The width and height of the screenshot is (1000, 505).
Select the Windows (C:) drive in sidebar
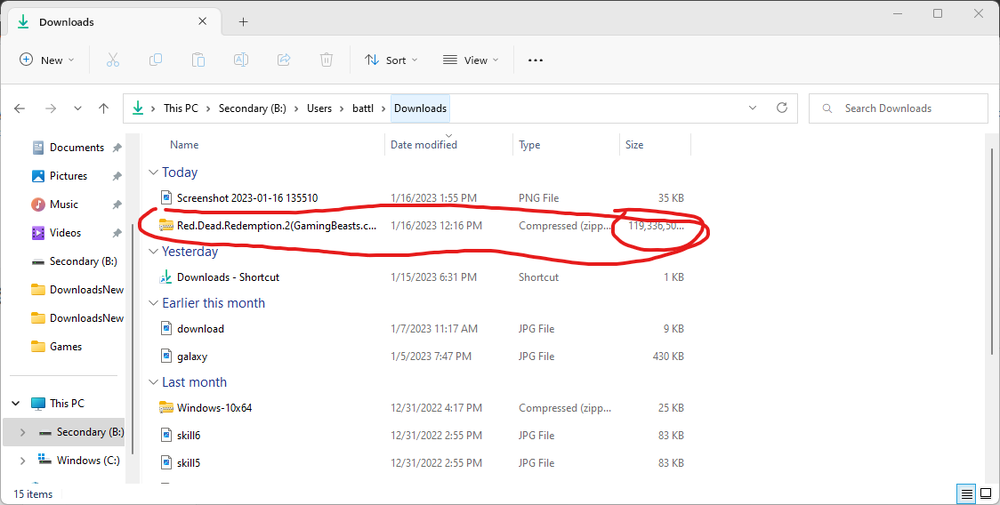click(88, 460)
